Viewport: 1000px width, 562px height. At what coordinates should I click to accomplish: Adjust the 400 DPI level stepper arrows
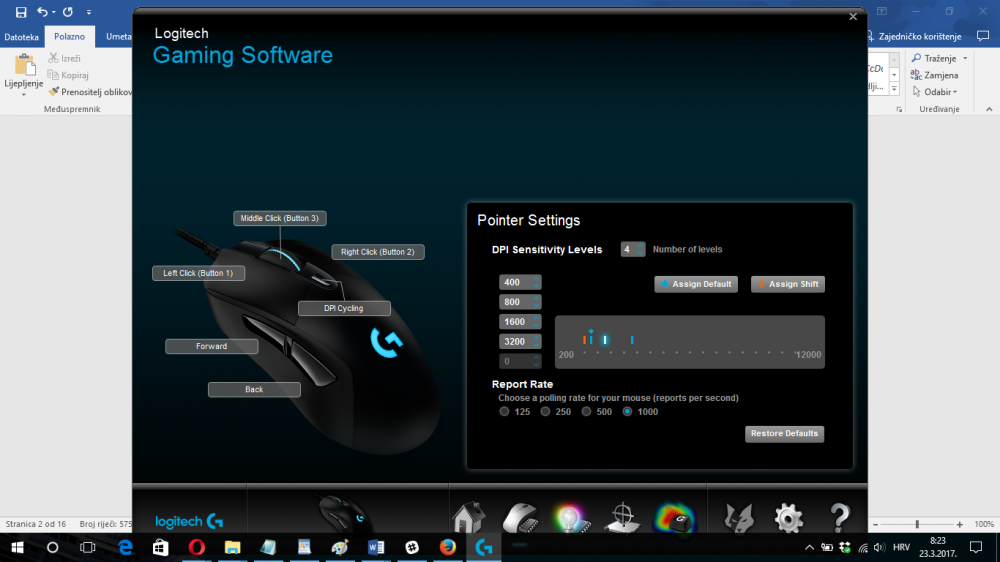(536, 283)
